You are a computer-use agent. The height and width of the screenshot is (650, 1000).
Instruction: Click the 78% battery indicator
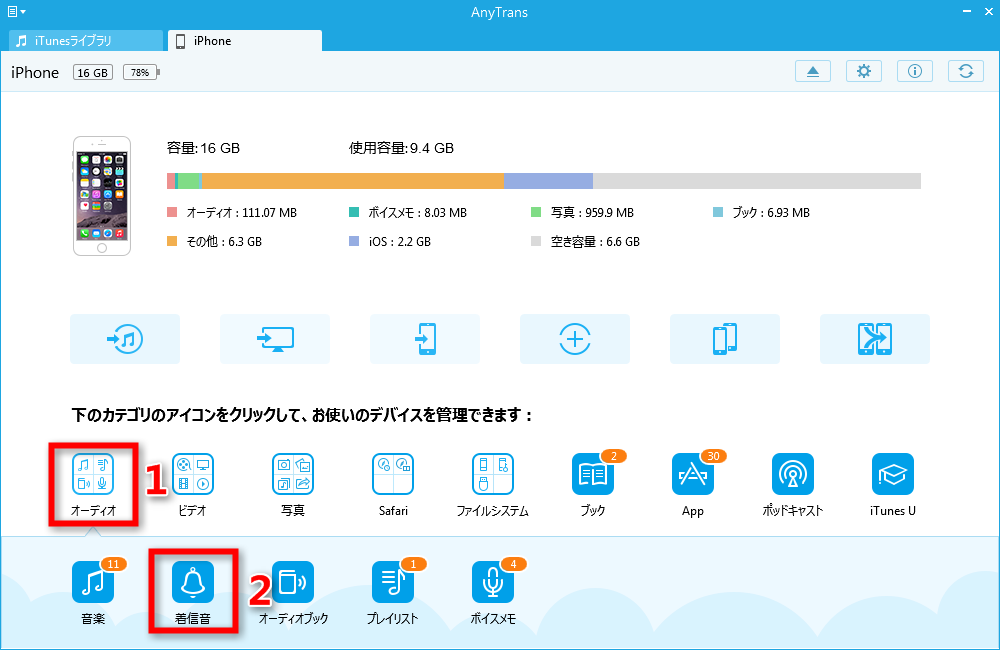(142, 72)
